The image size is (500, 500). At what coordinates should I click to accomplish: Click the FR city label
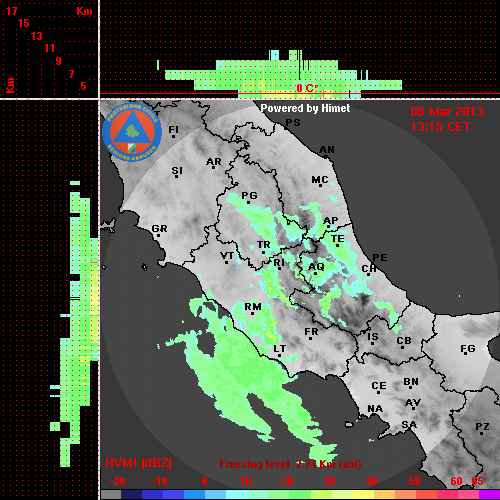pos(311,332)
